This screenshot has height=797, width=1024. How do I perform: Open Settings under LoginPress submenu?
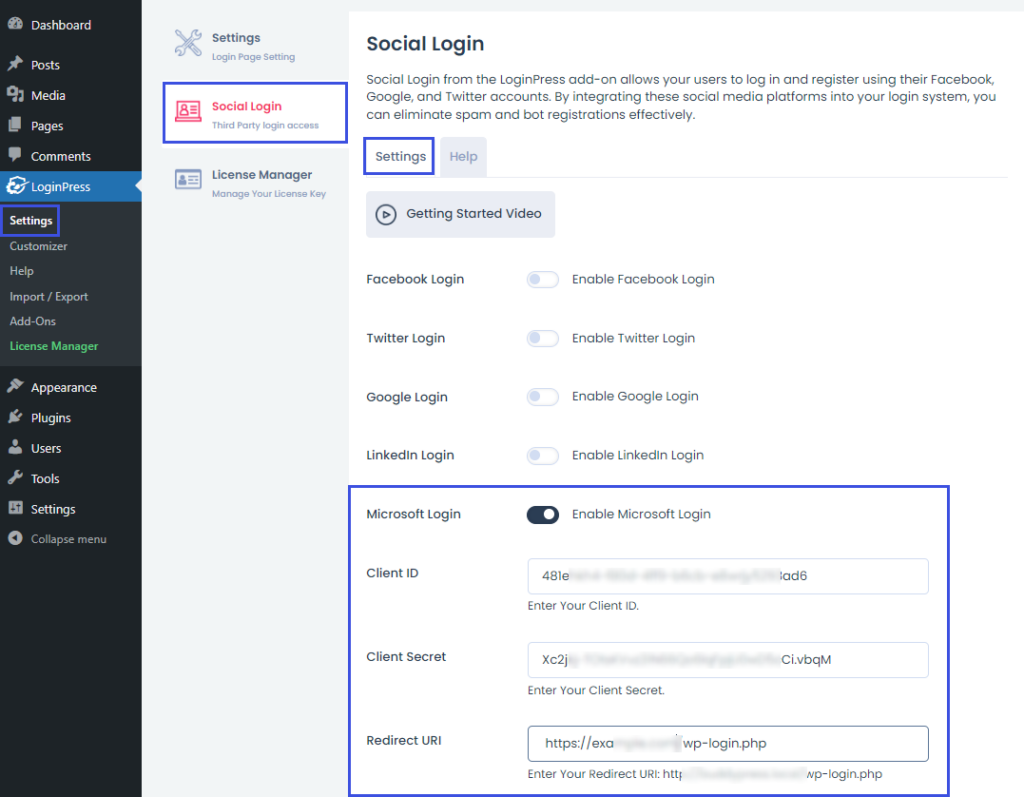[31, 221]
